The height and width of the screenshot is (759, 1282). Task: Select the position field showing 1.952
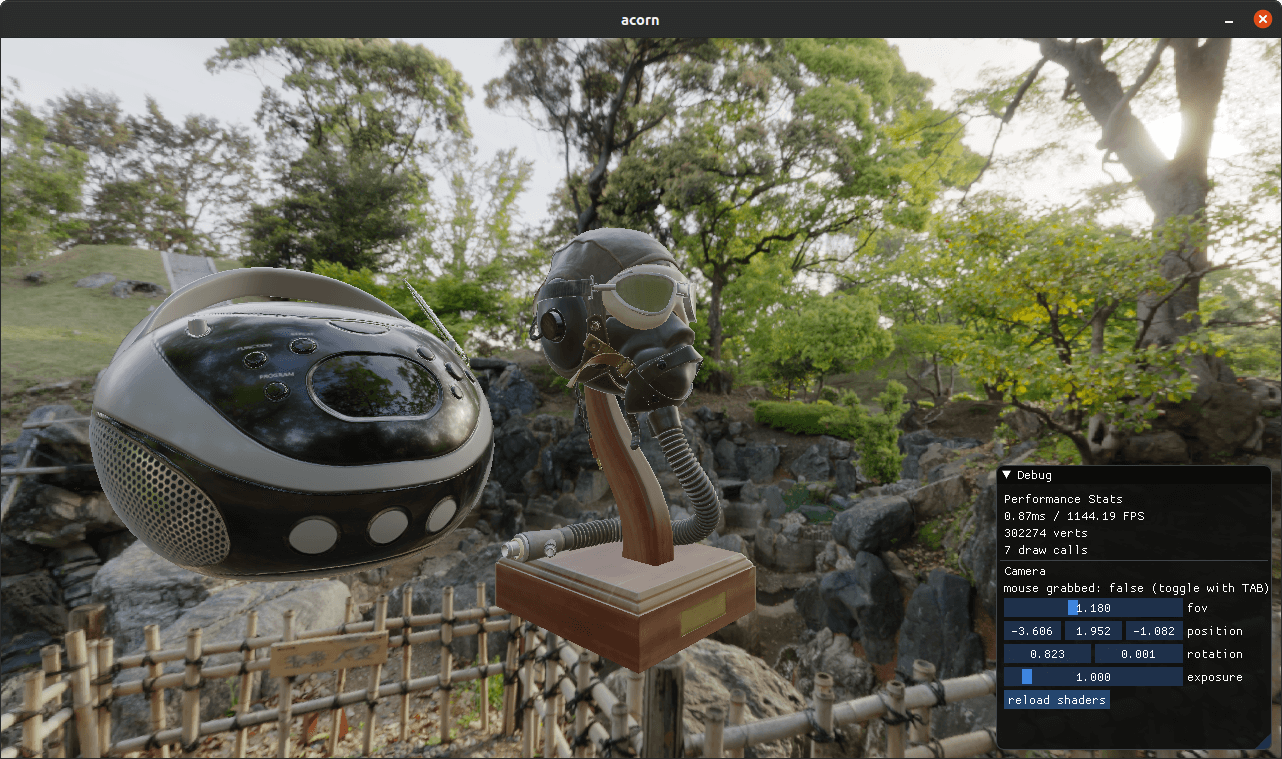click(x=1093, y=631)
